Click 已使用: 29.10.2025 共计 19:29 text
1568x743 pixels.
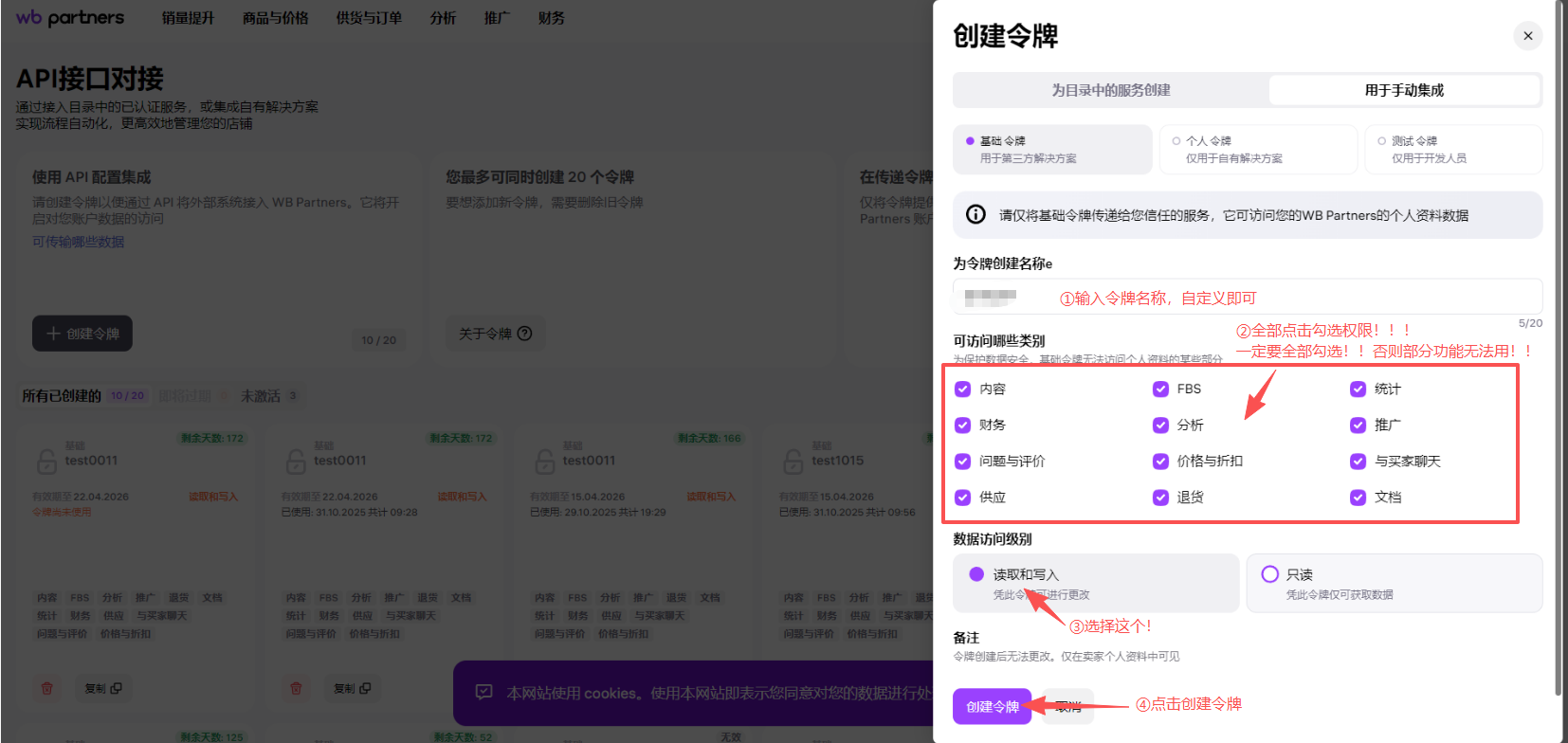click(598, 512)
